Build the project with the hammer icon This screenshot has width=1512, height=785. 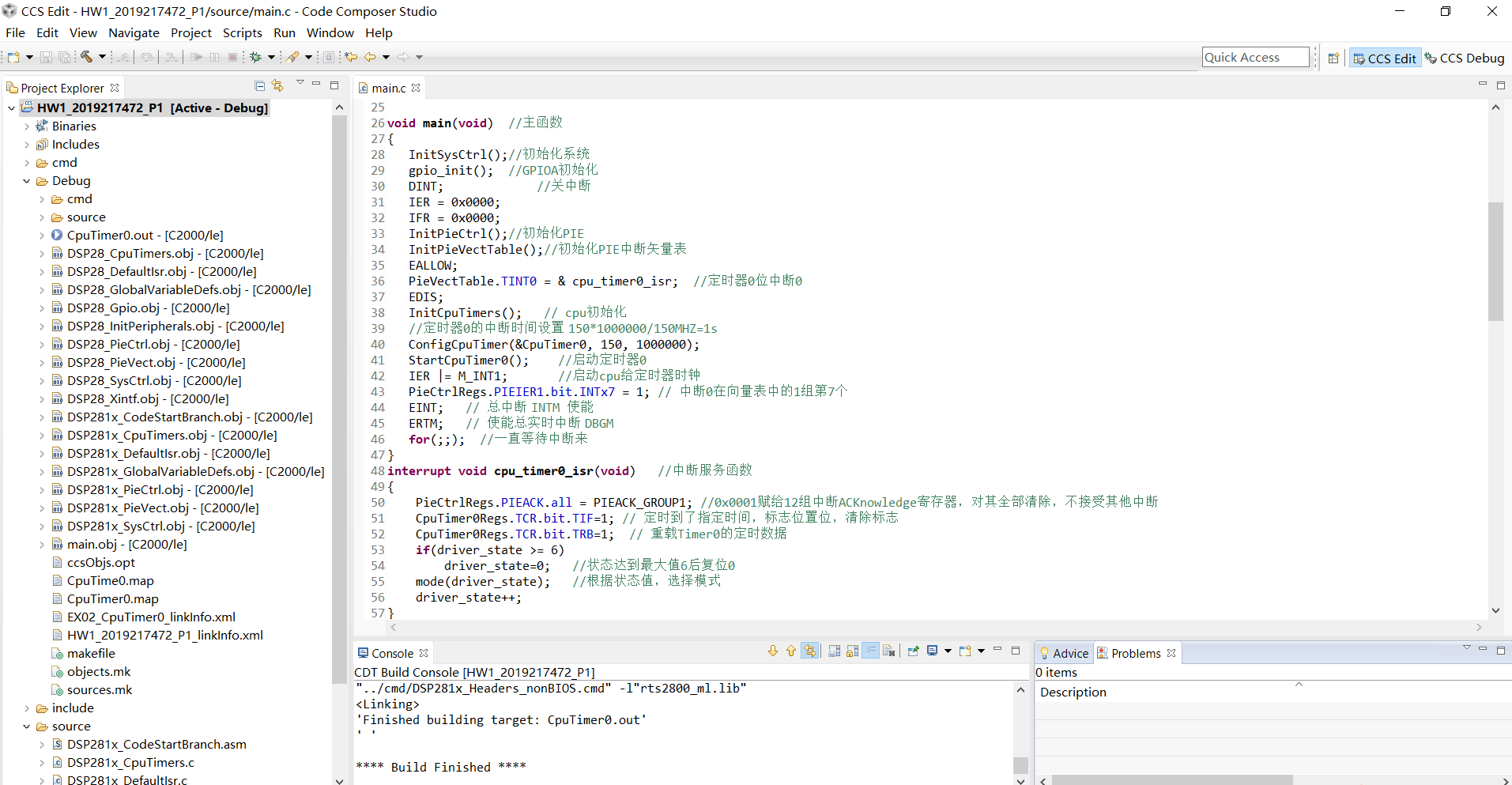tap(86, 57)
